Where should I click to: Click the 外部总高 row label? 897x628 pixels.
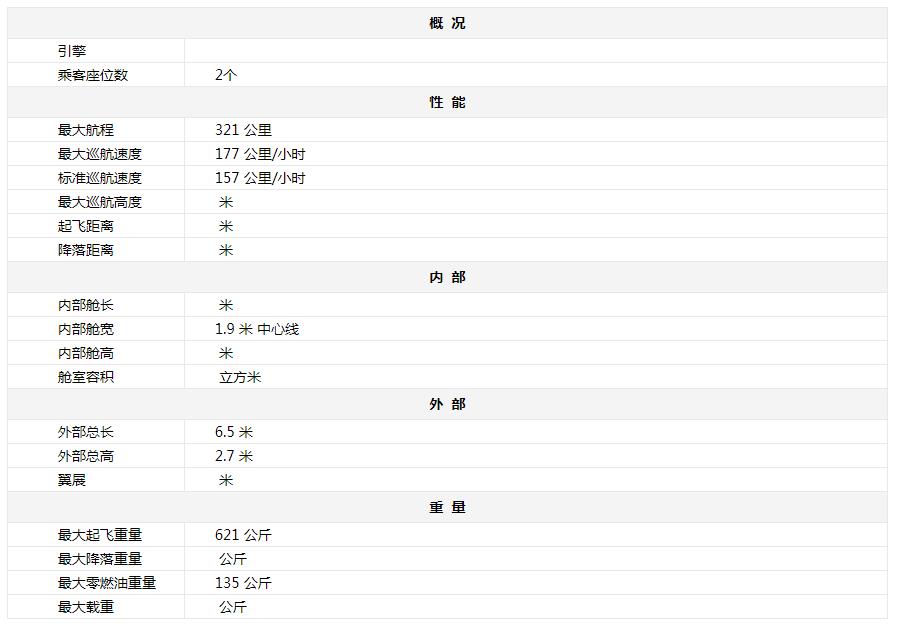click(86, 456)
